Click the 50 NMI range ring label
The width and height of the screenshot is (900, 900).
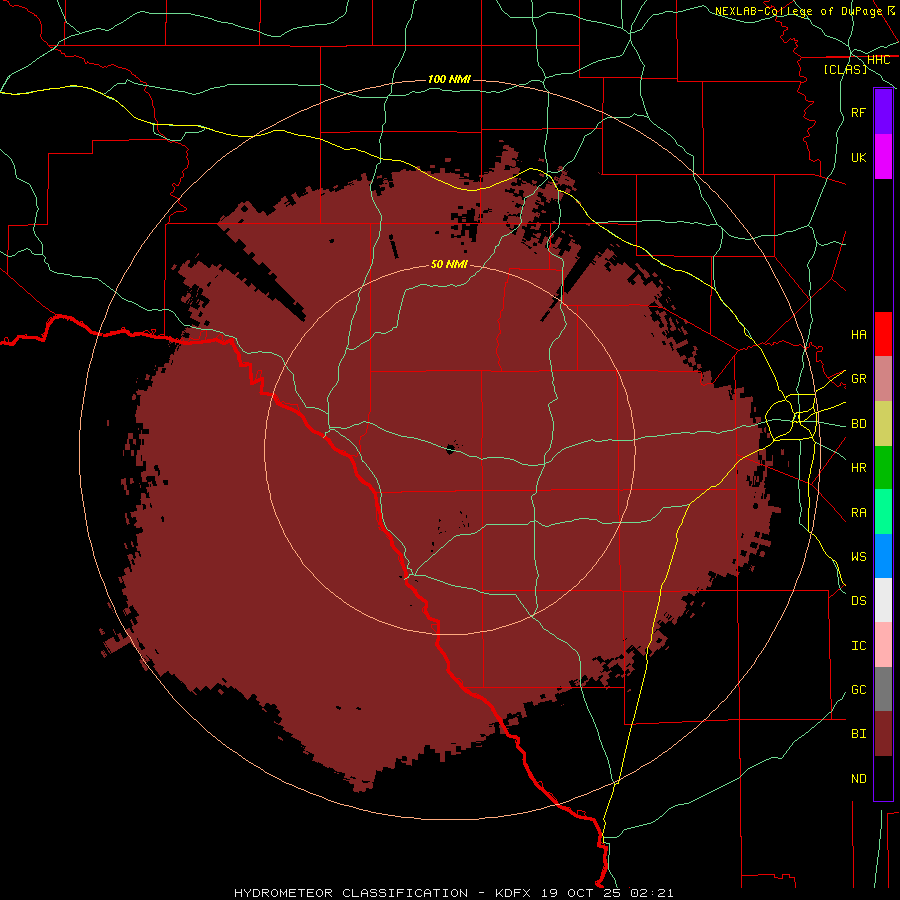(449, 264)
